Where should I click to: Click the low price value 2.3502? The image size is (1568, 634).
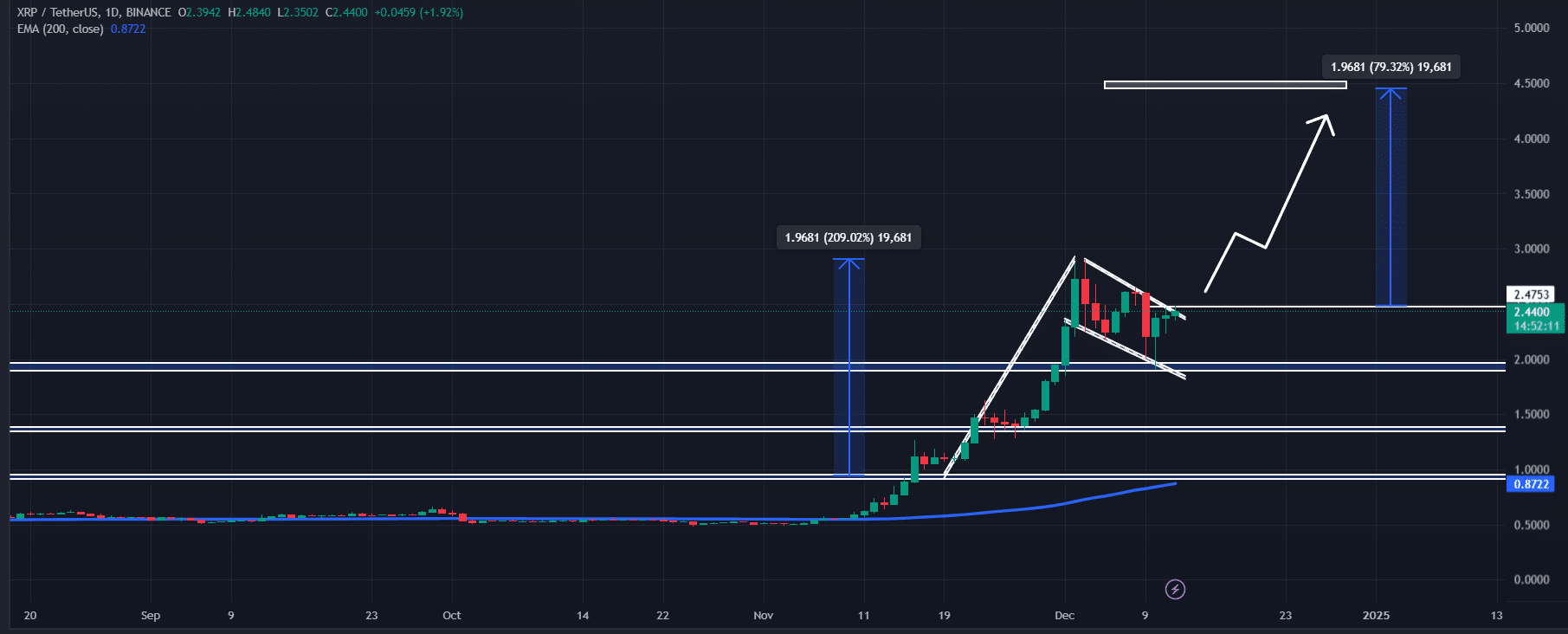300,13
